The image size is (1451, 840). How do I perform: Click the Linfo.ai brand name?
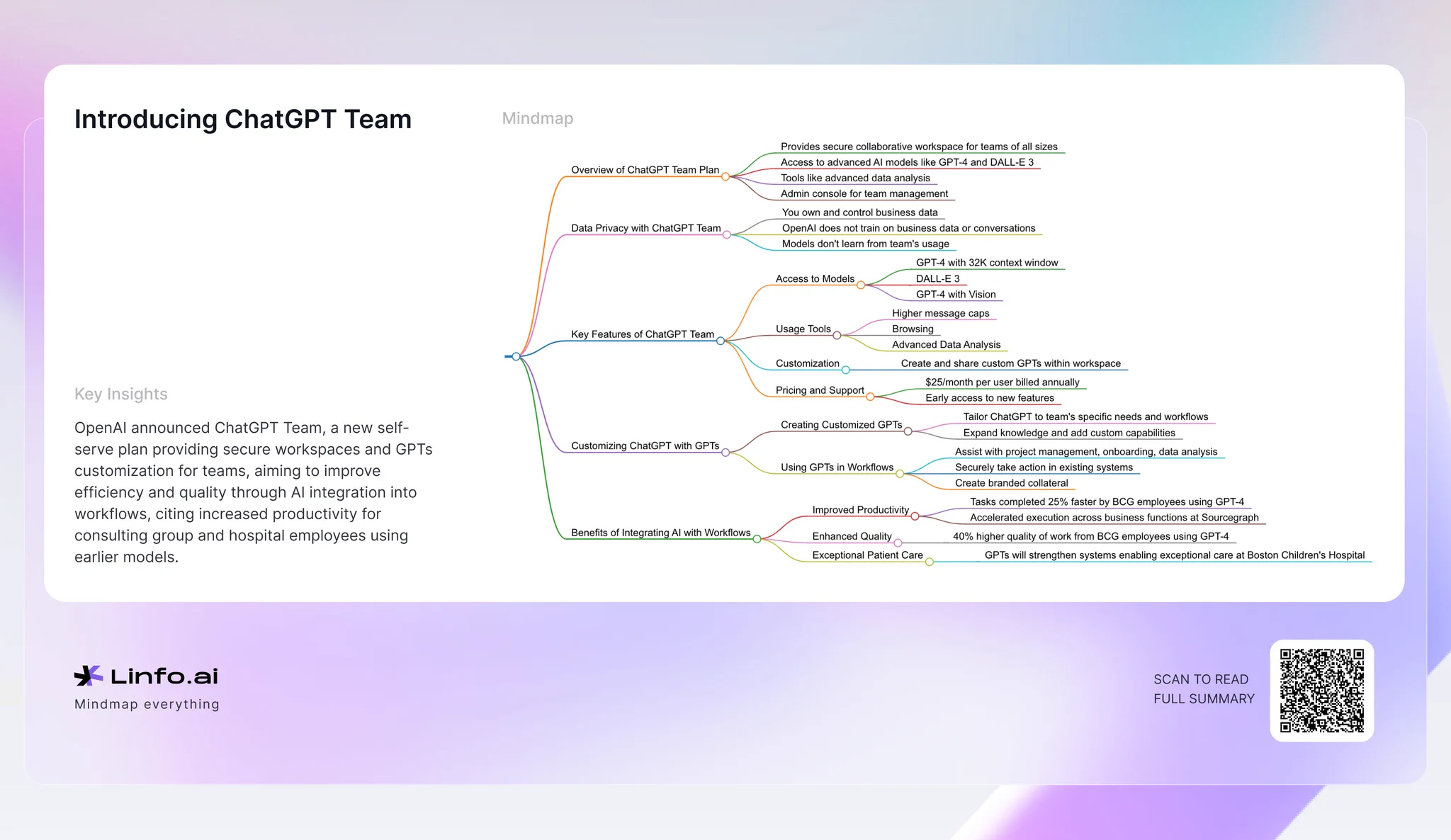(x=164, y=676)
